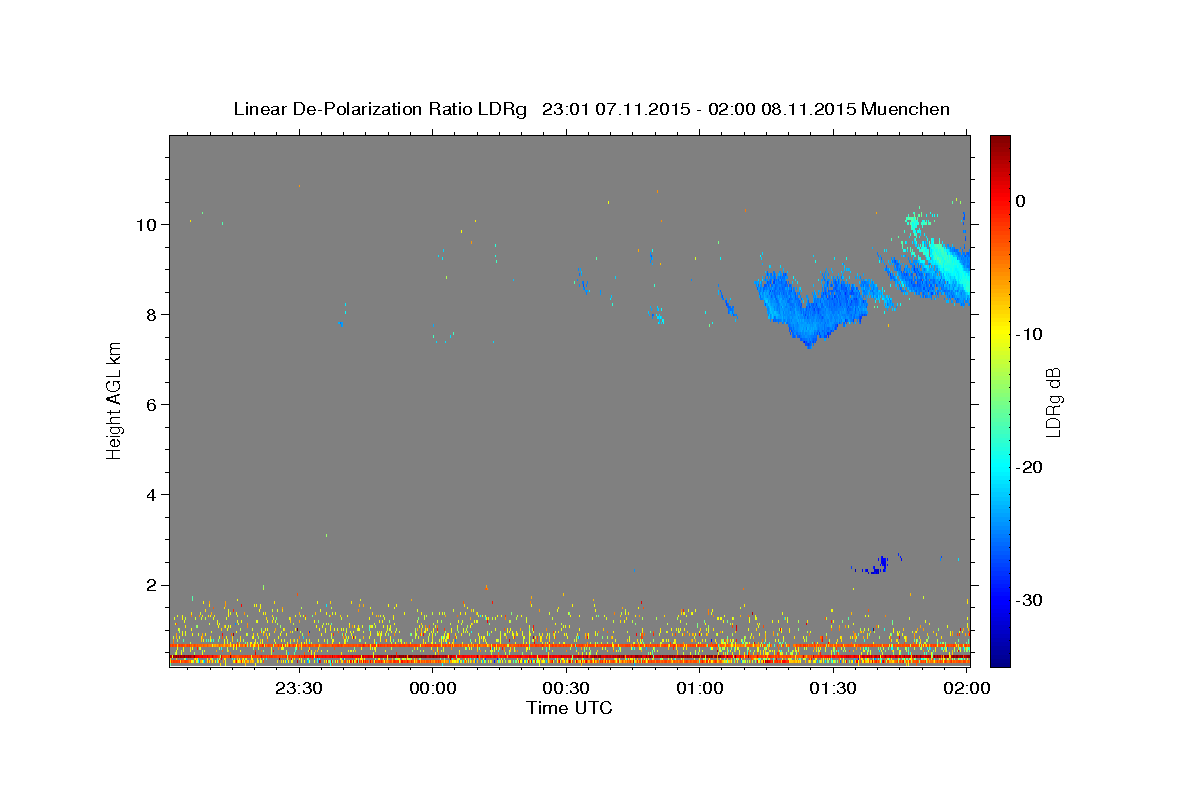Click the colorbar tick label '-10'

coord(1030,334)
